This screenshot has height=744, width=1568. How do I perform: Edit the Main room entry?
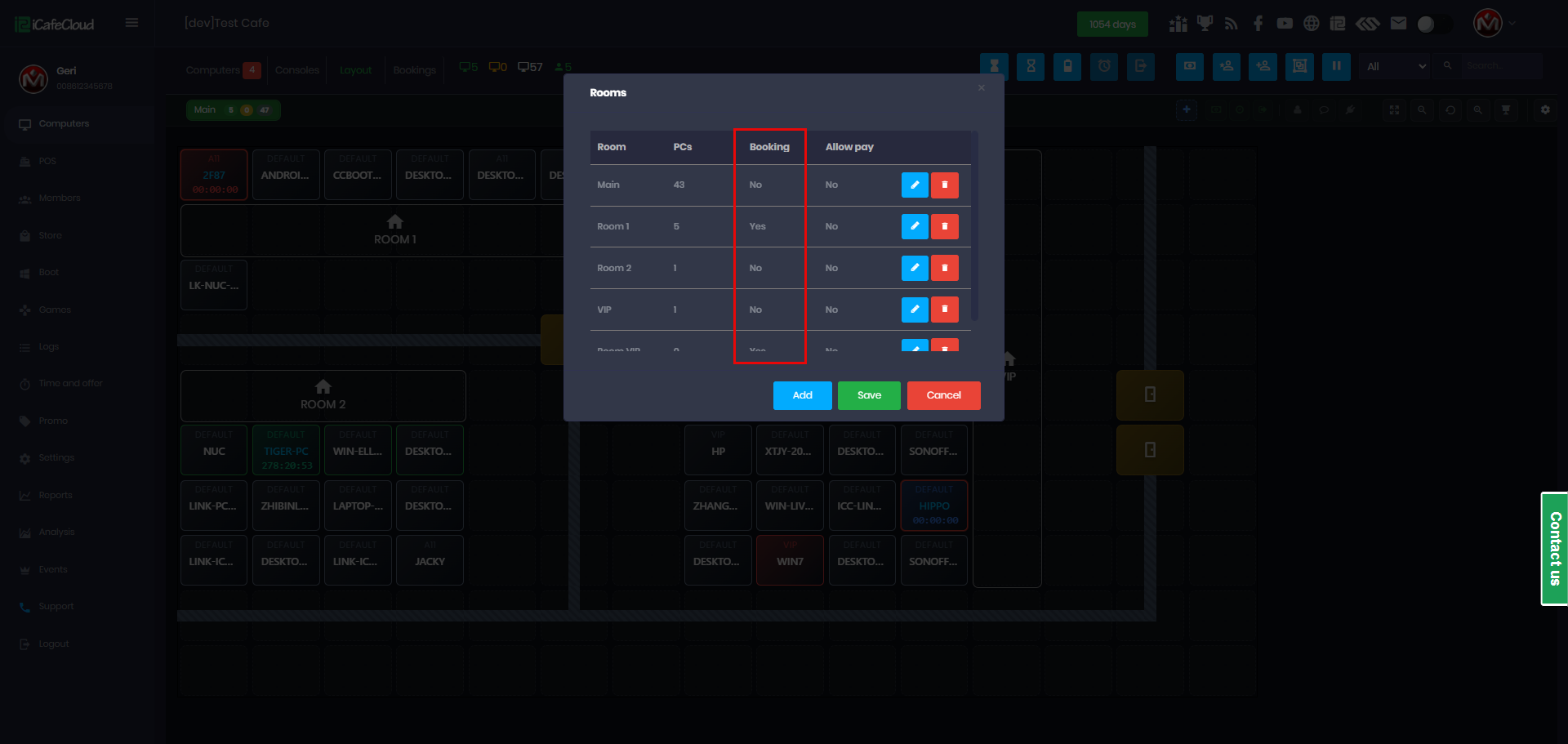(x=915, y=185)
